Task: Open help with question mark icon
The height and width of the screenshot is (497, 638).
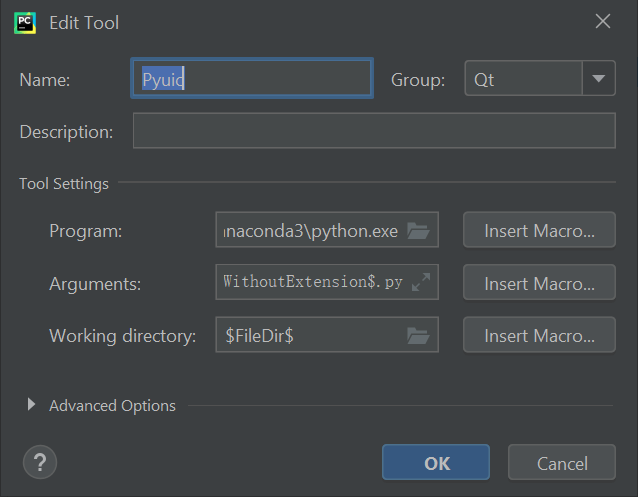Action: [x=40, y=462]
